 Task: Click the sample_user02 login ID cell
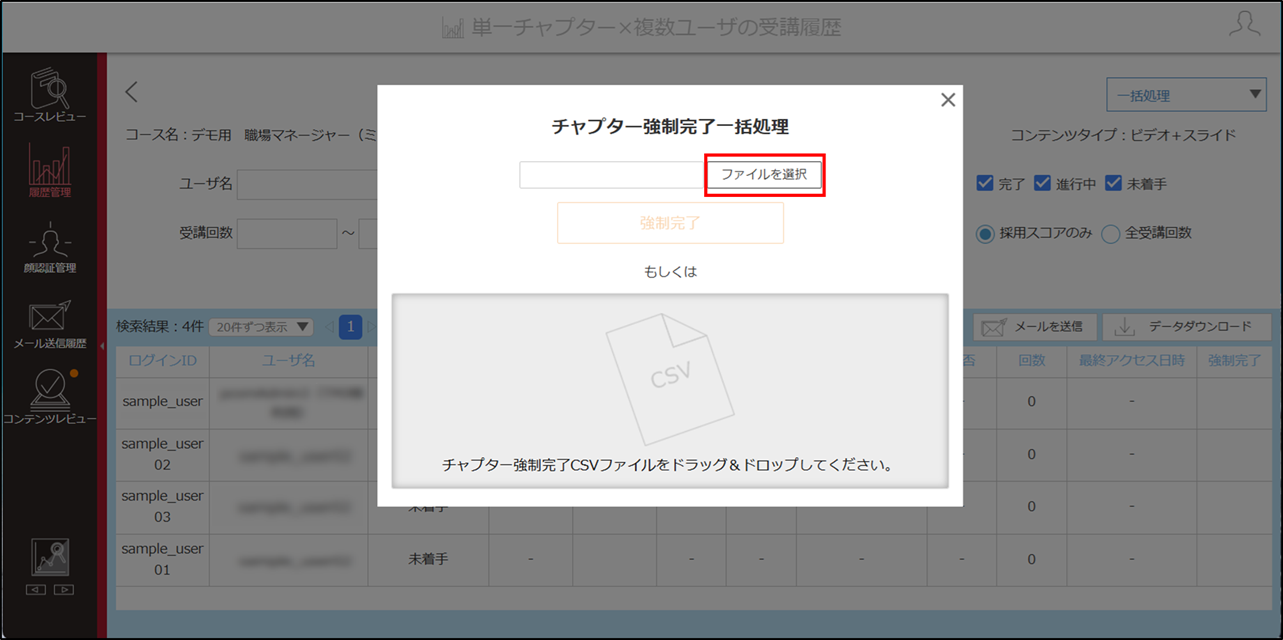coord(162,453)
